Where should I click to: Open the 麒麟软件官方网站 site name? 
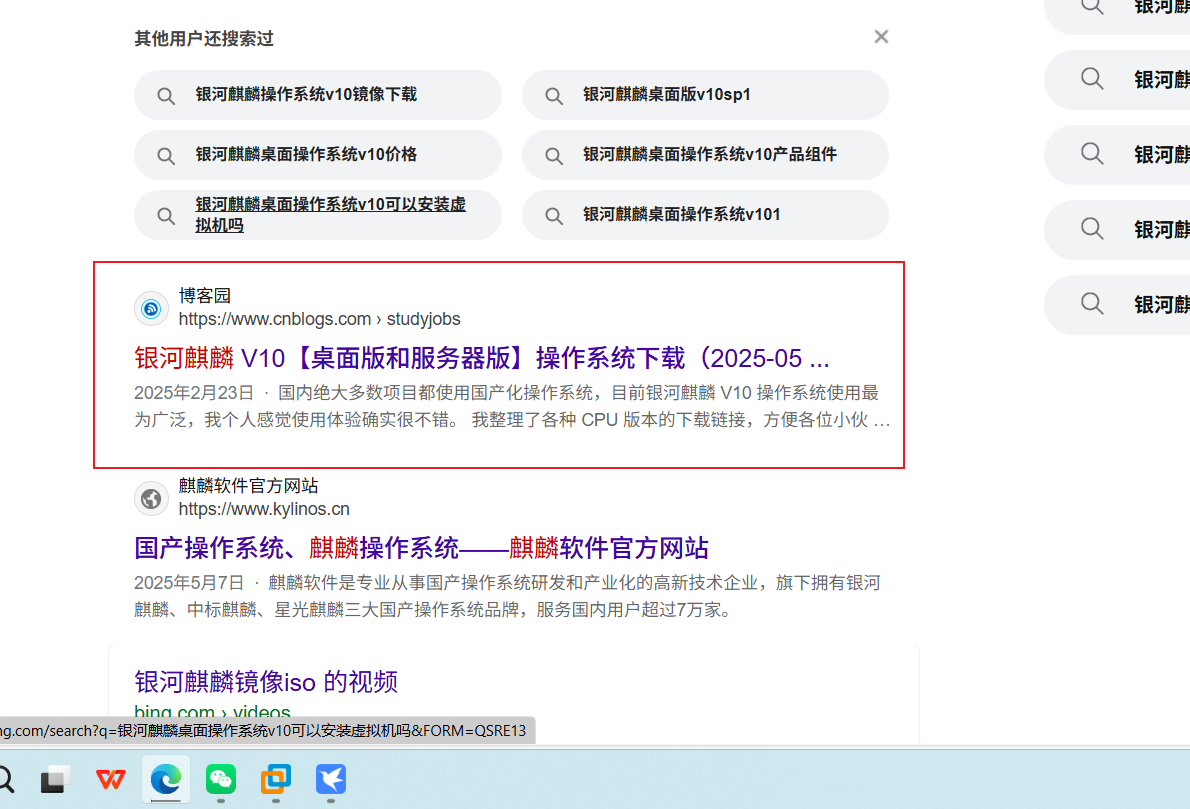(248, 486)
